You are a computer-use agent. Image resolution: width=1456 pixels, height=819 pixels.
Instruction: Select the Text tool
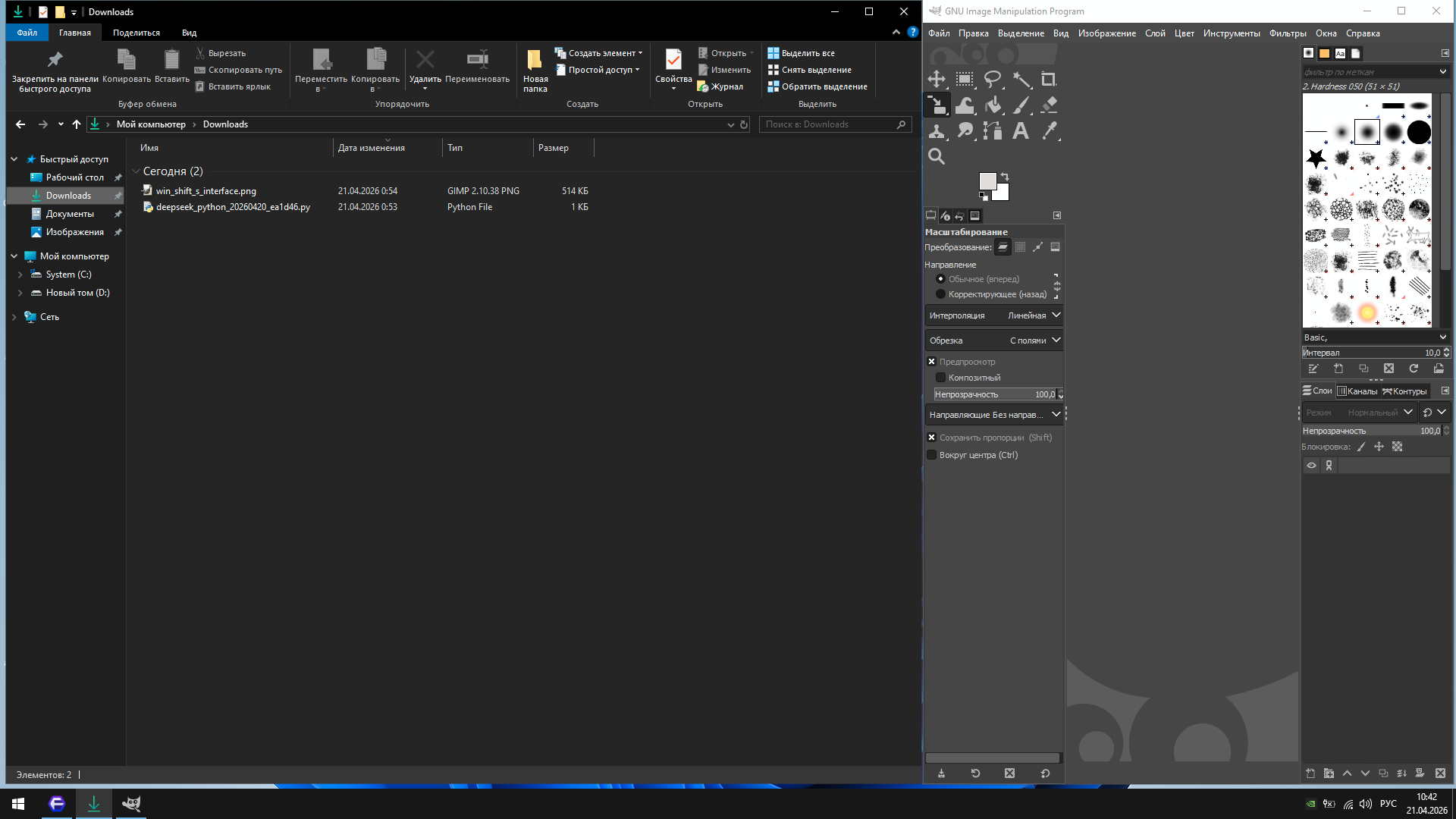1021,130
